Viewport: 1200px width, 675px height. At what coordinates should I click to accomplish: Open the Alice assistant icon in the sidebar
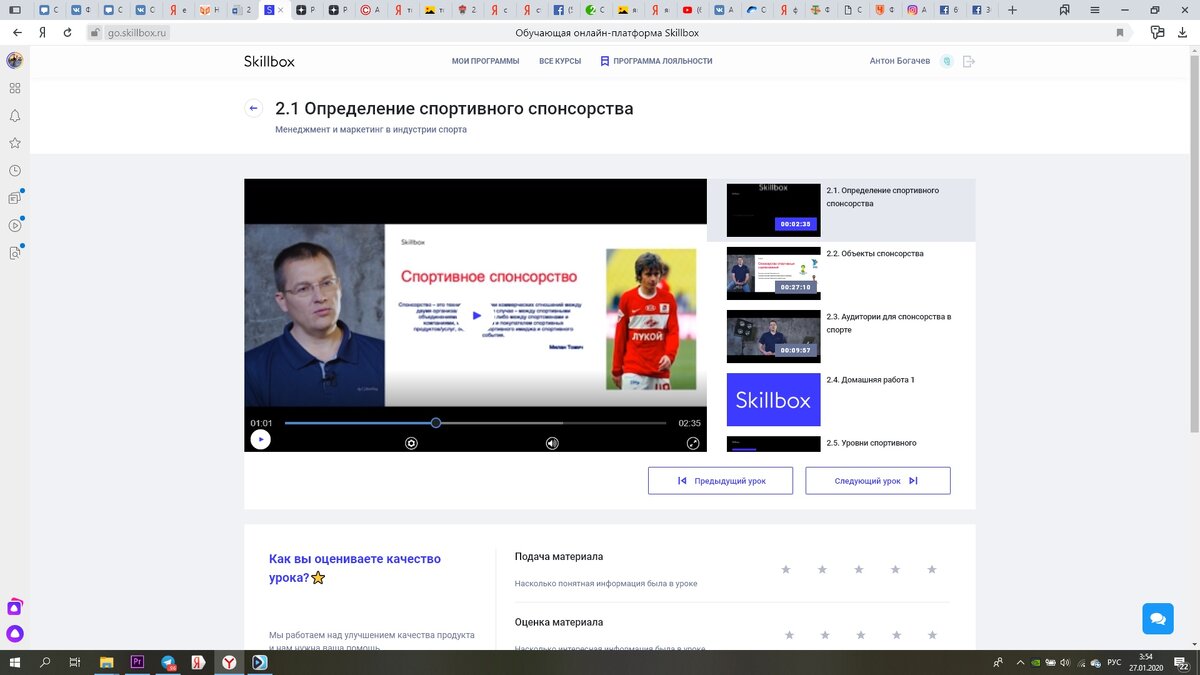pyautogui.click(x=15, y=633)
